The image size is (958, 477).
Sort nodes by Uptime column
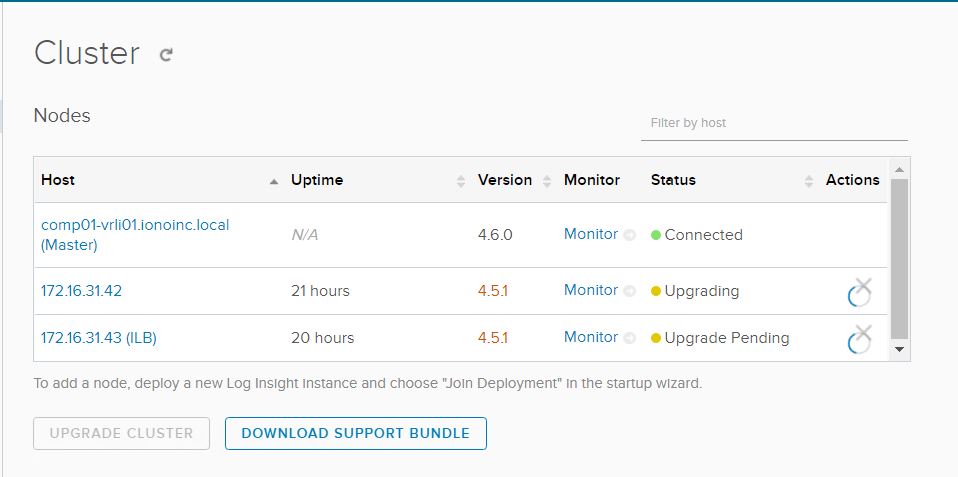[x=460, y=181]
